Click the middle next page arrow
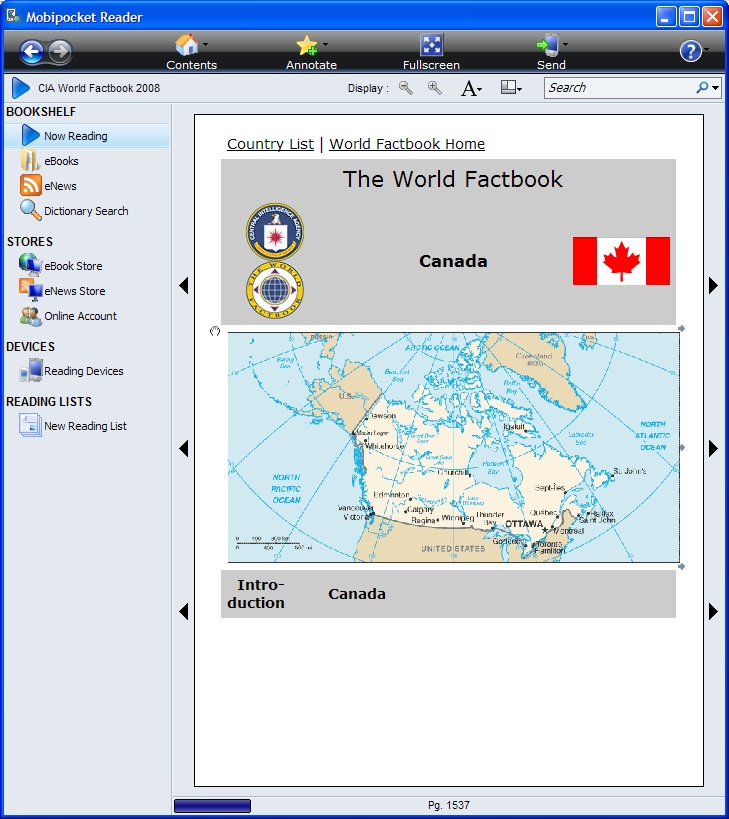 (x=713, y=449)
